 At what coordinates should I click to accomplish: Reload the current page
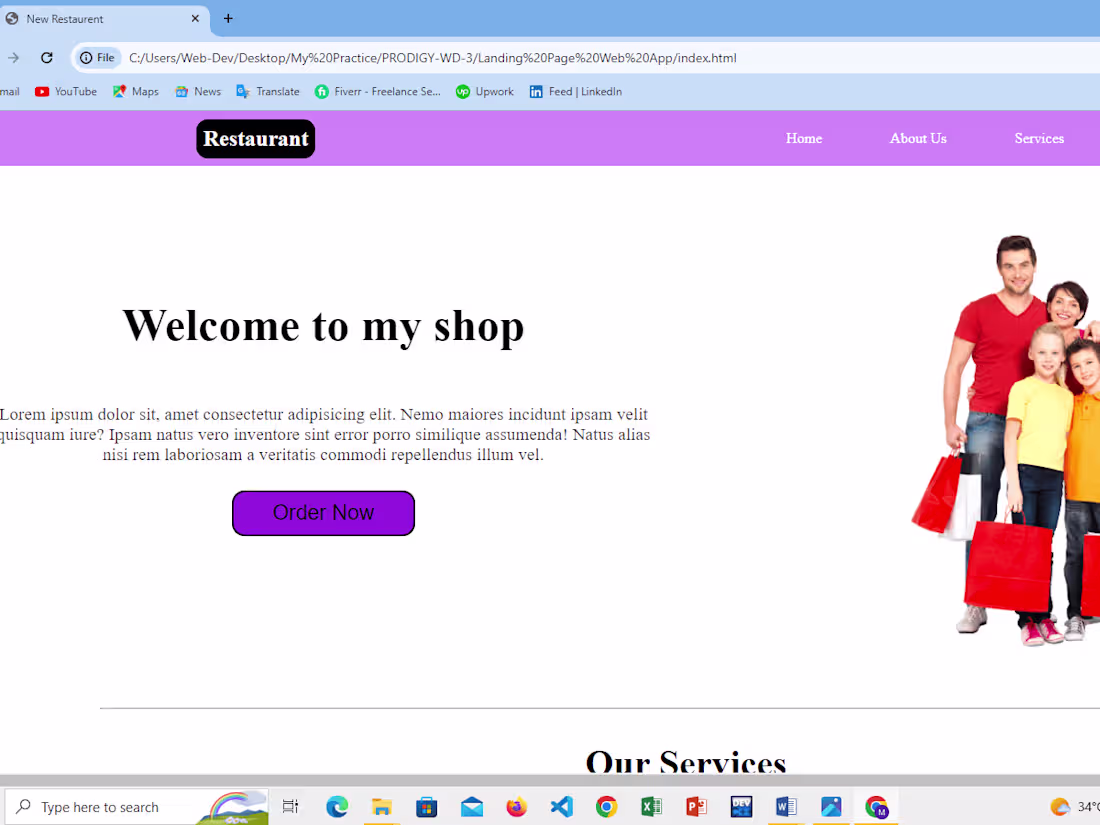[x=46, y=57]
